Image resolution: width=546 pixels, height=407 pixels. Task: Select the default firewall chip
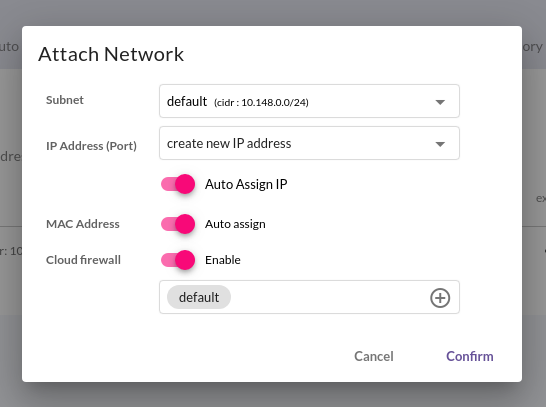[199, 297]
